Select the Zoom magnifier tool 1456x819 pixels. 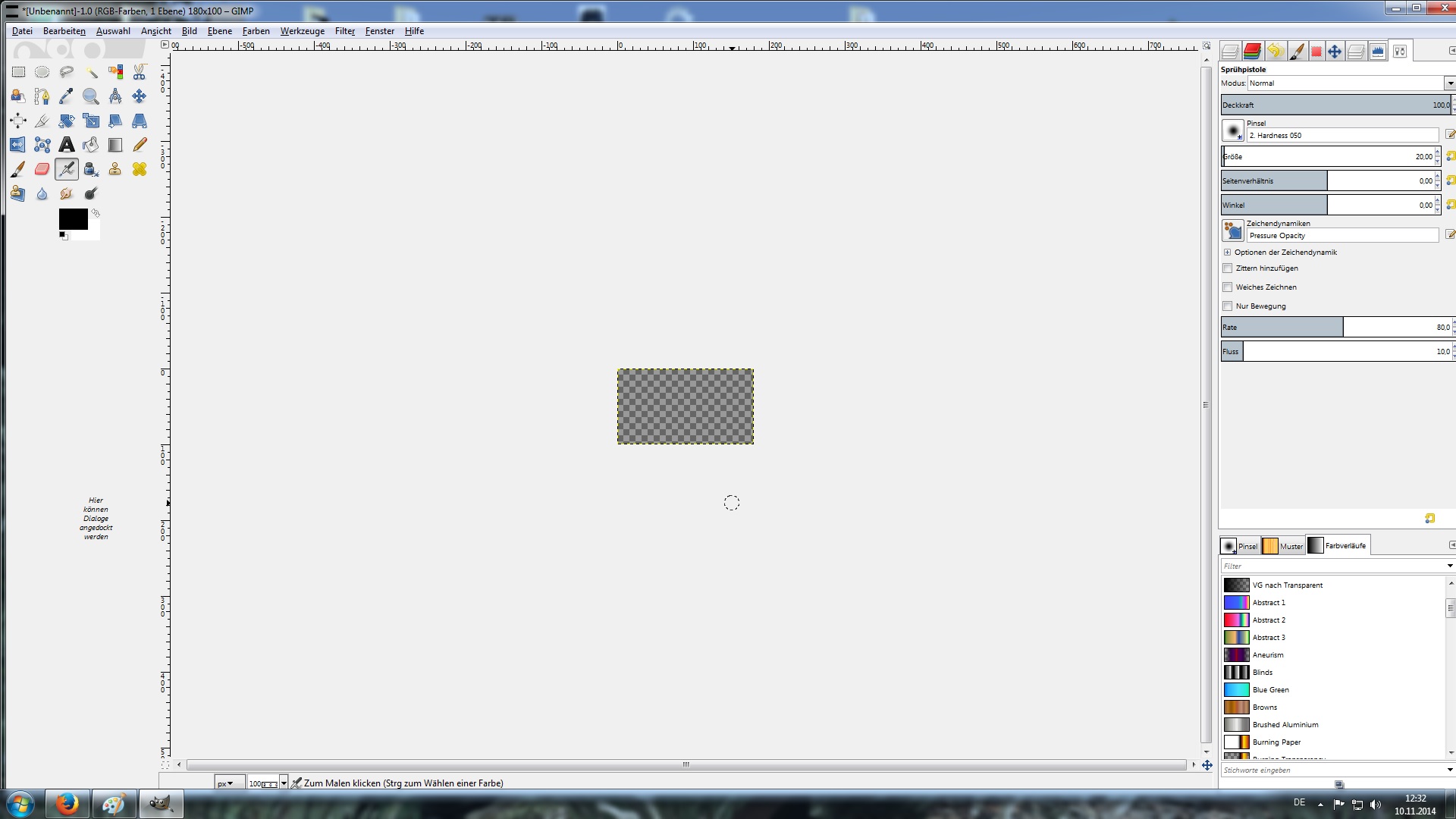91,96
